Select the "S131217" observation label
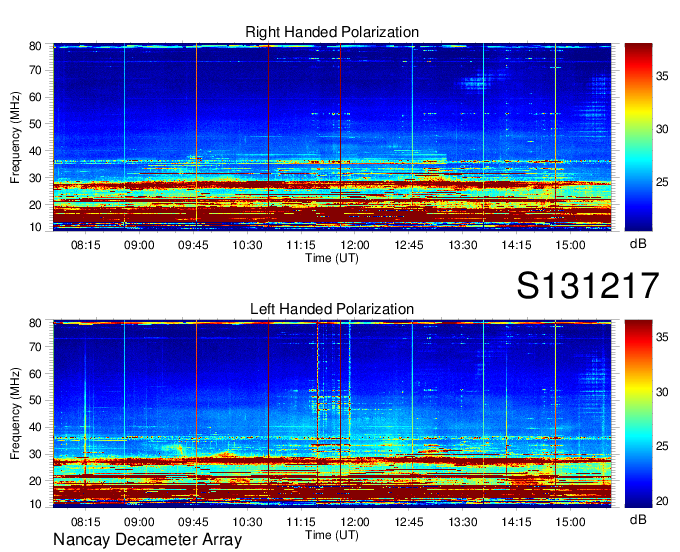680x552 pixels. [x=588, y=285]
